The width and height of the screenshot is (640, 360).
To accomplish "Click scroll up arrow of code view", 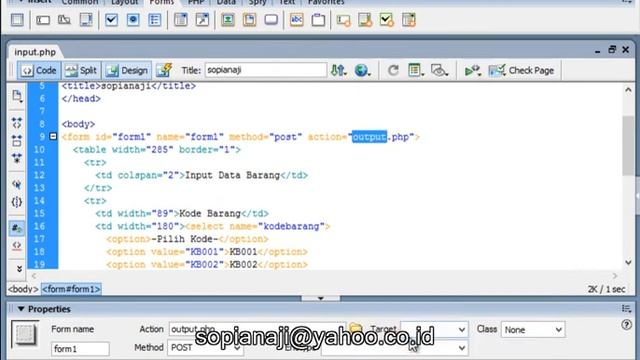I will coord(628,89).
